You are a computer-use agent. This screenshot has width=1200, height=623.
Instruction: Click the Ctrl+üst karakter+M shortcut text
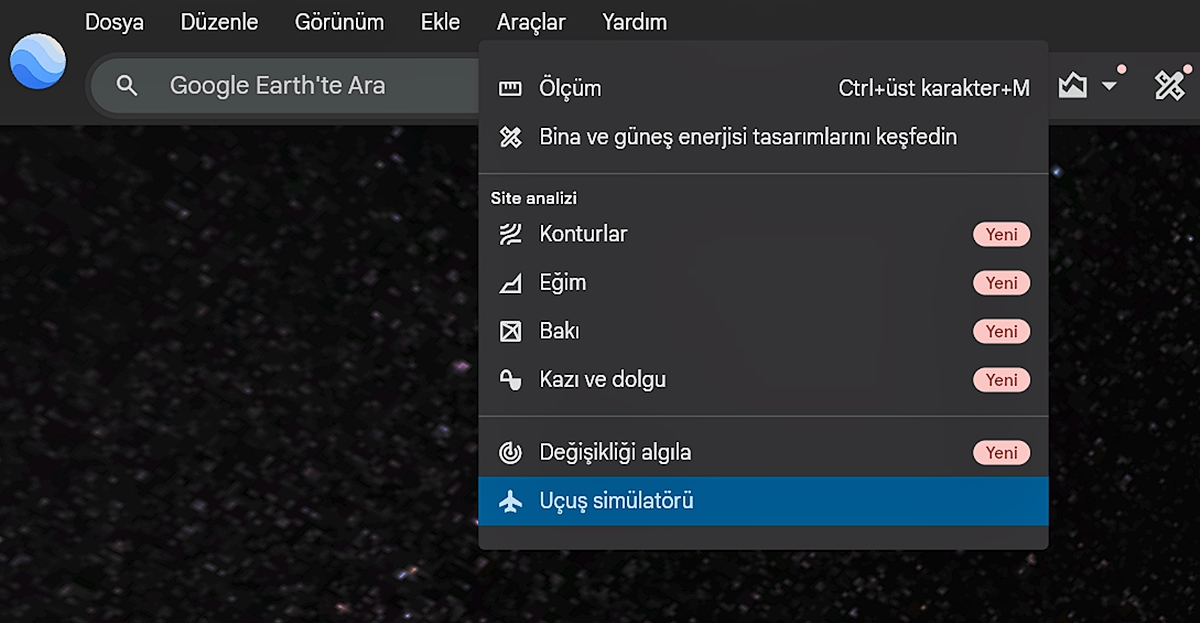coord(934,88)
